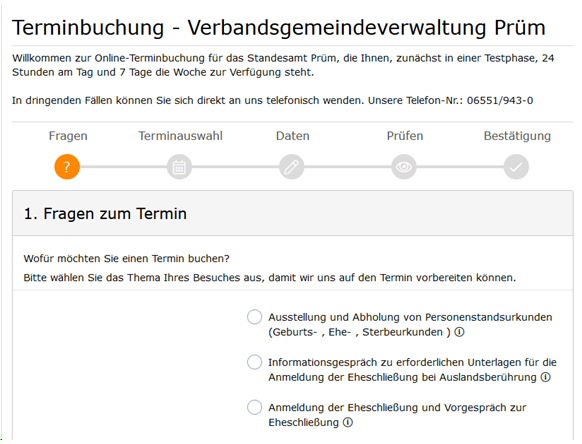Click the sentence Bitte wählen Sie das Thema
The image size is (582, 444).
(270, 278)
